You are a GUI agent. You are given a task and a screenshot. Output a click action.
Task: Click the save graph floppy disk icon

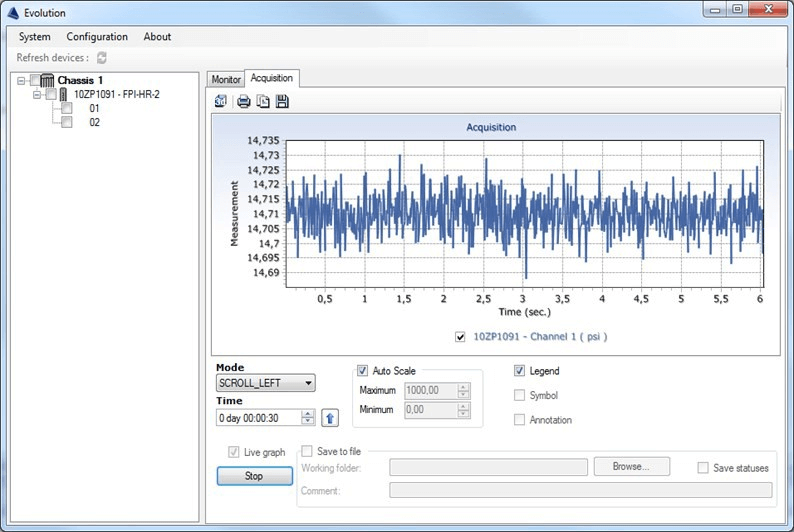282,101
